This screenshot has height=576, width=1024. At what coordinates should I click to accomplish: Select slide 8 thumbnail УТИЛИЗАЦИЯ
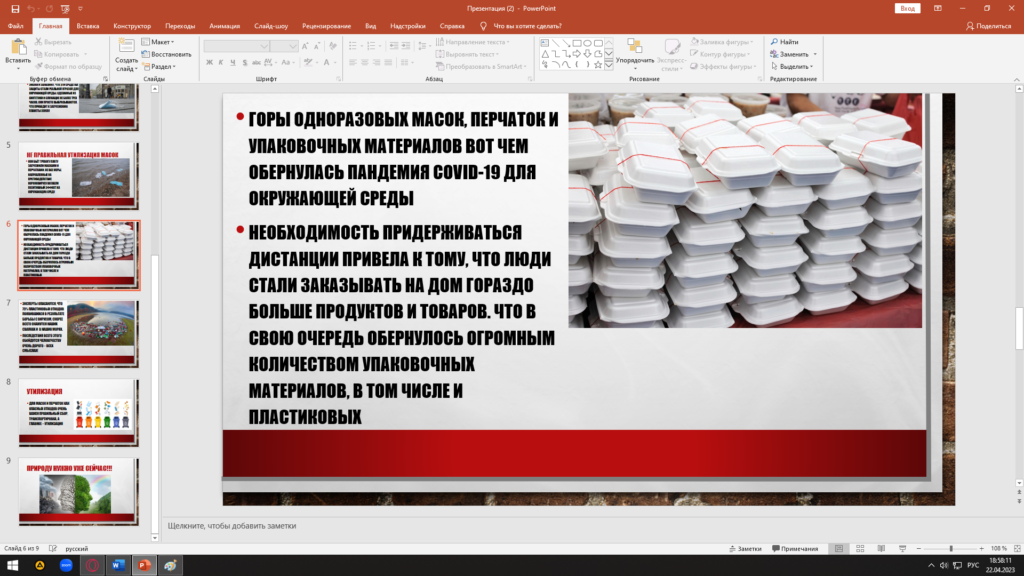(x=78, y=413)
